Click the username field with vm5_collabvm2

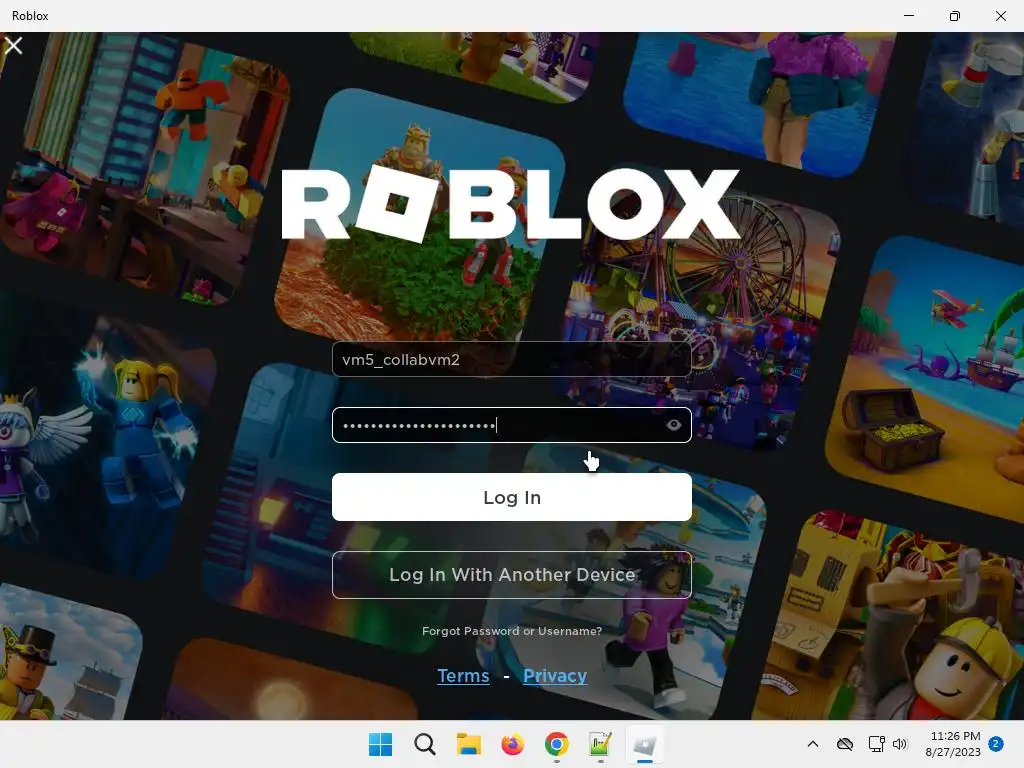511,359
